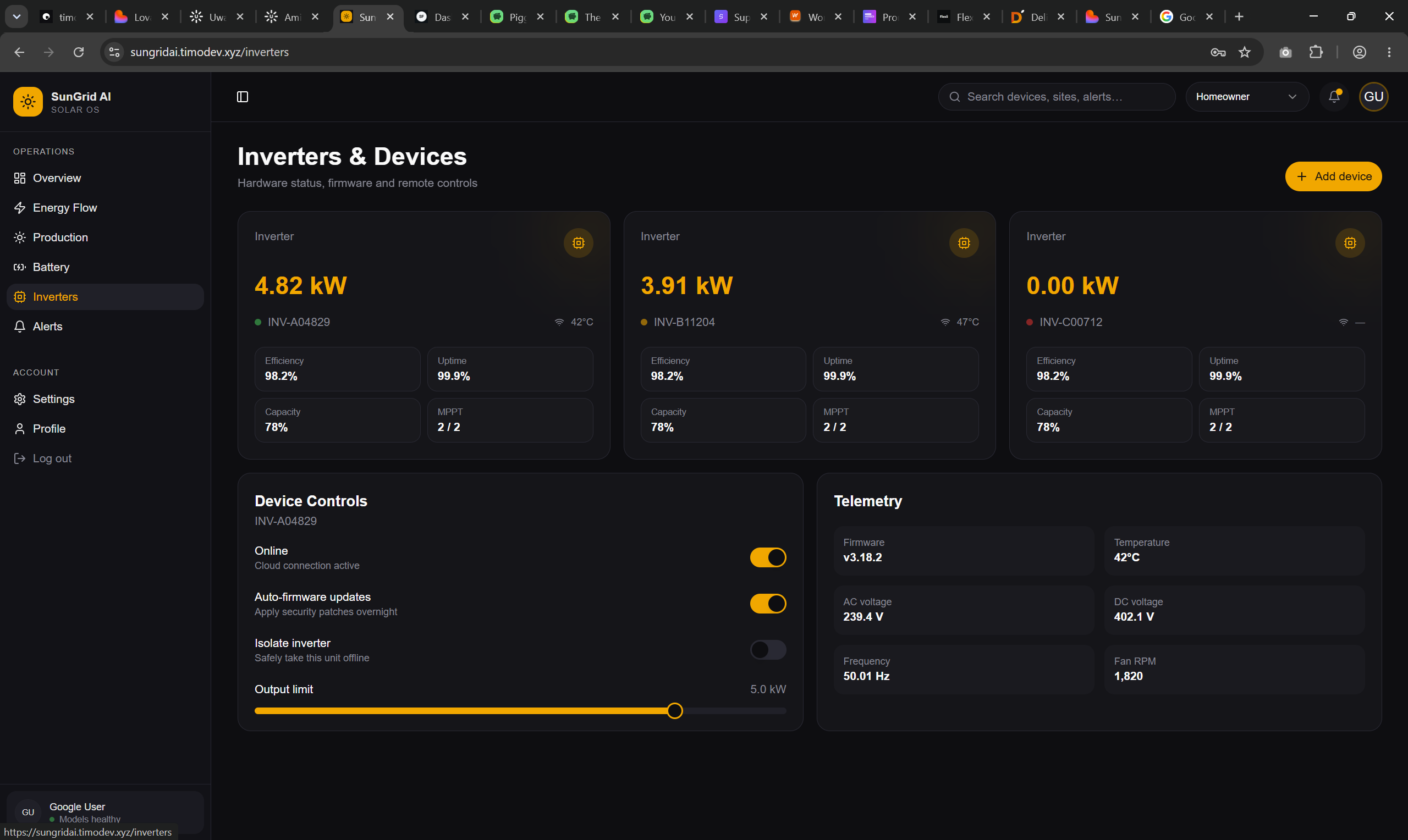Open the Profile page
The height and width of the screenshot is (840, 1408).
pyautogui.click(x=105, y=428)
